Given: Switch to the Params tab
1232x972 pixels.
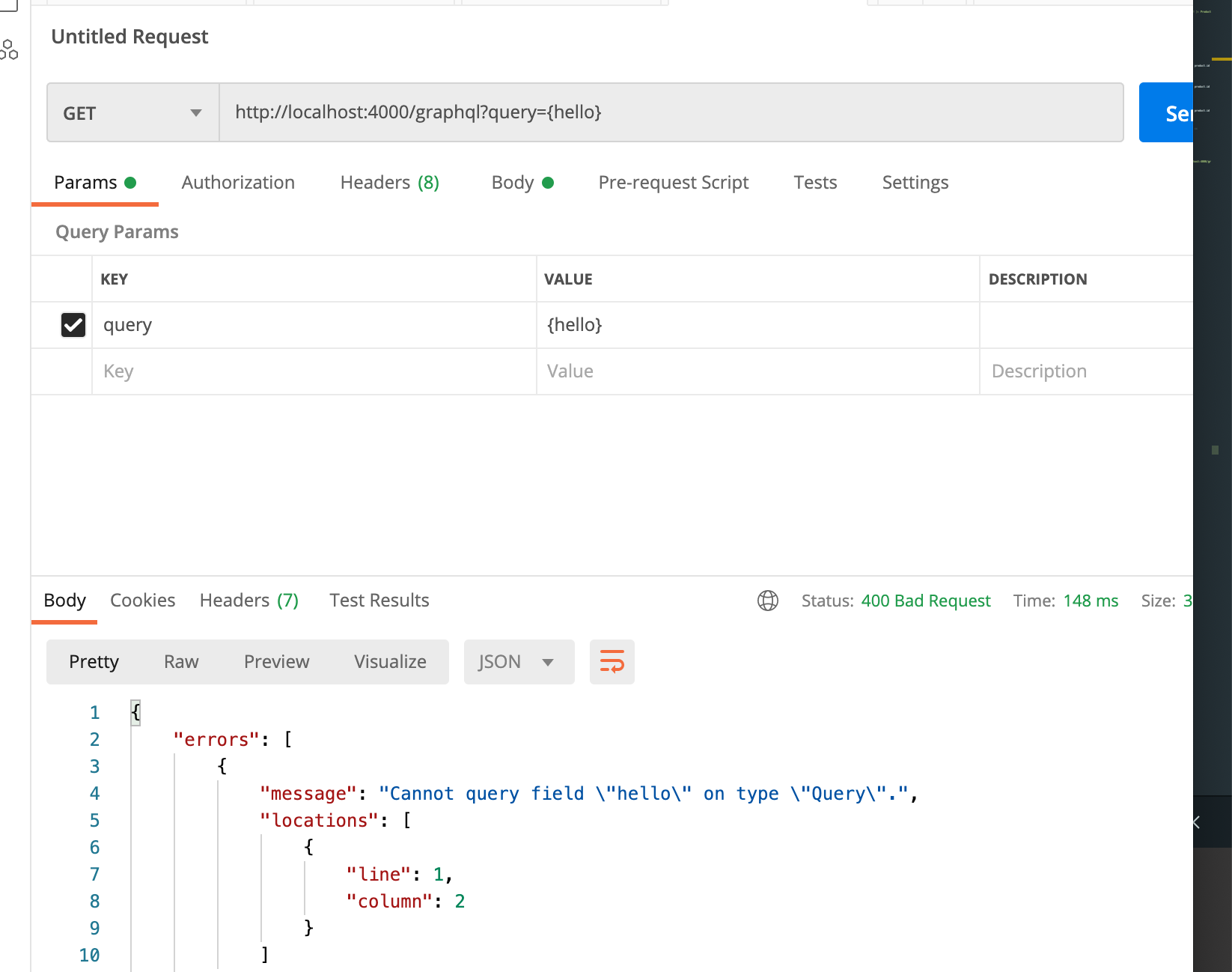Looking at the screenshot, I should tap(95, 183).
